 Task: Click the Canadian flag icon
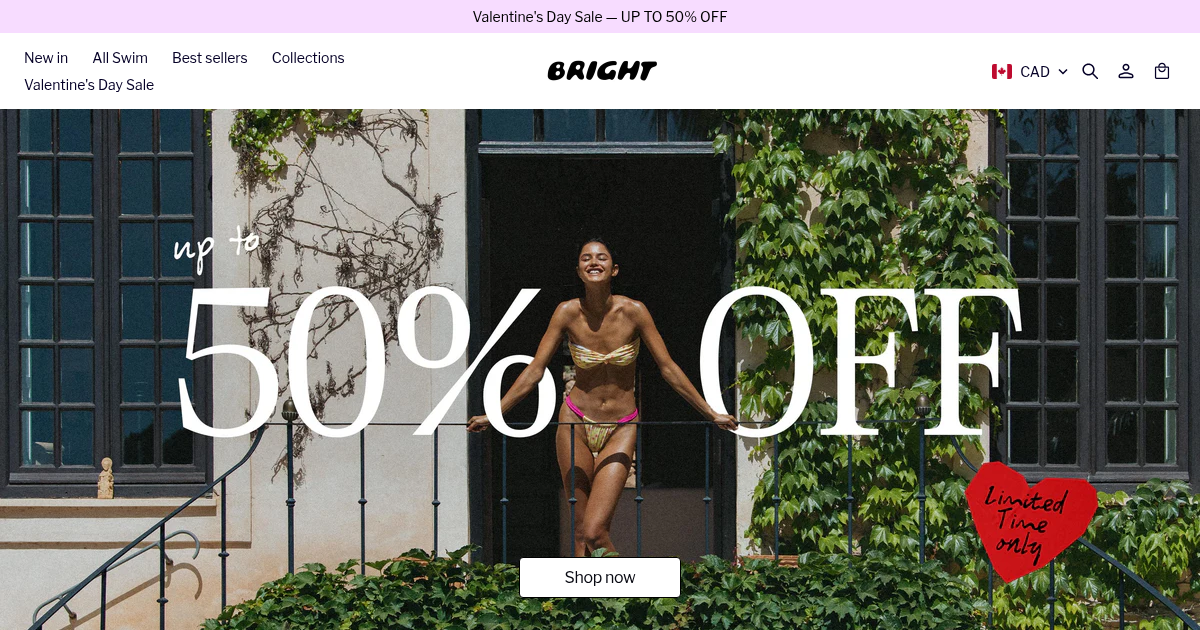[1002, 71]
